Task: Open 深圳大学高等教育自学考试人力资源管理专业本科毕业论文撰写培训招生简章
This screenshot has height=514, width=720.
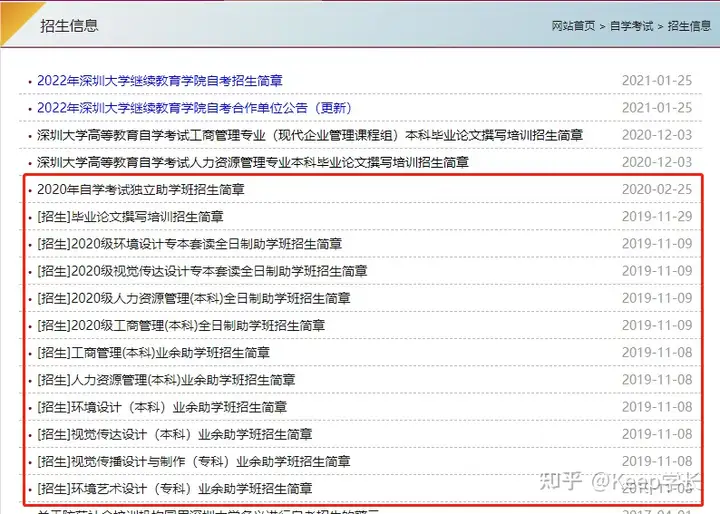Action: coord(253,162)
